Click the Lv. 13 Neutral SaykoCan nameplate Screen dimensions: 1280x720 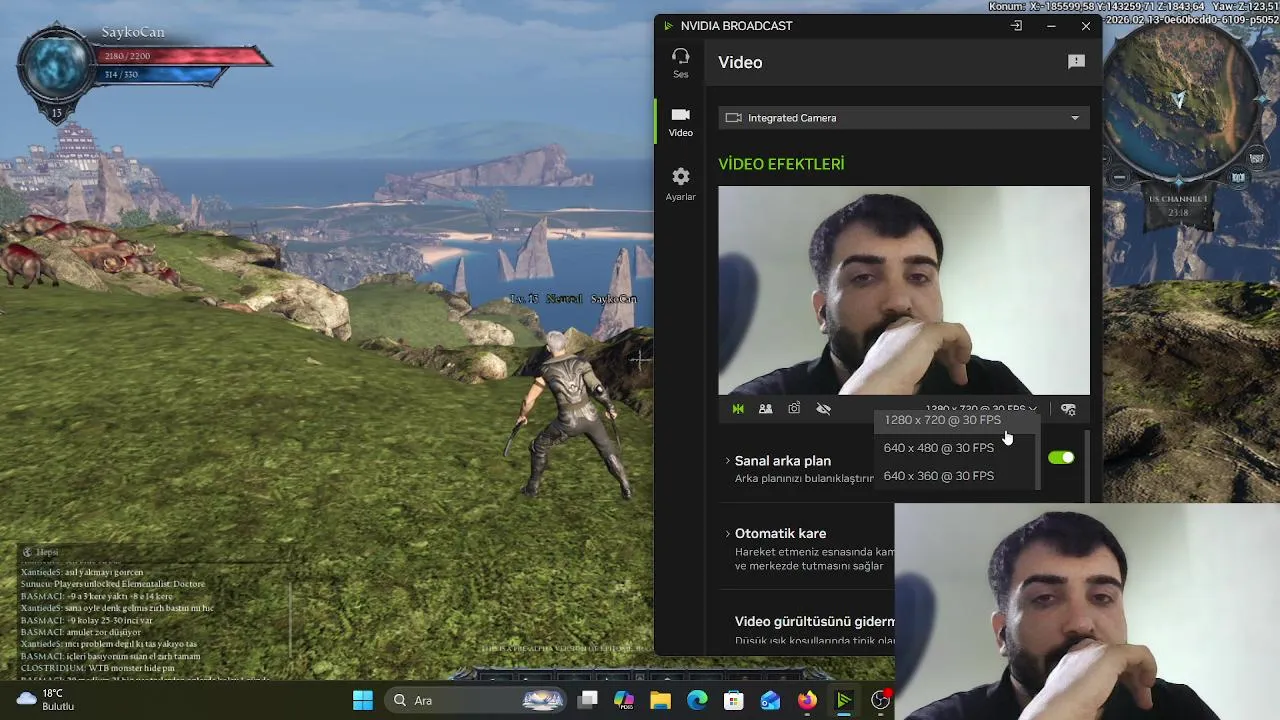coord(573,299)
